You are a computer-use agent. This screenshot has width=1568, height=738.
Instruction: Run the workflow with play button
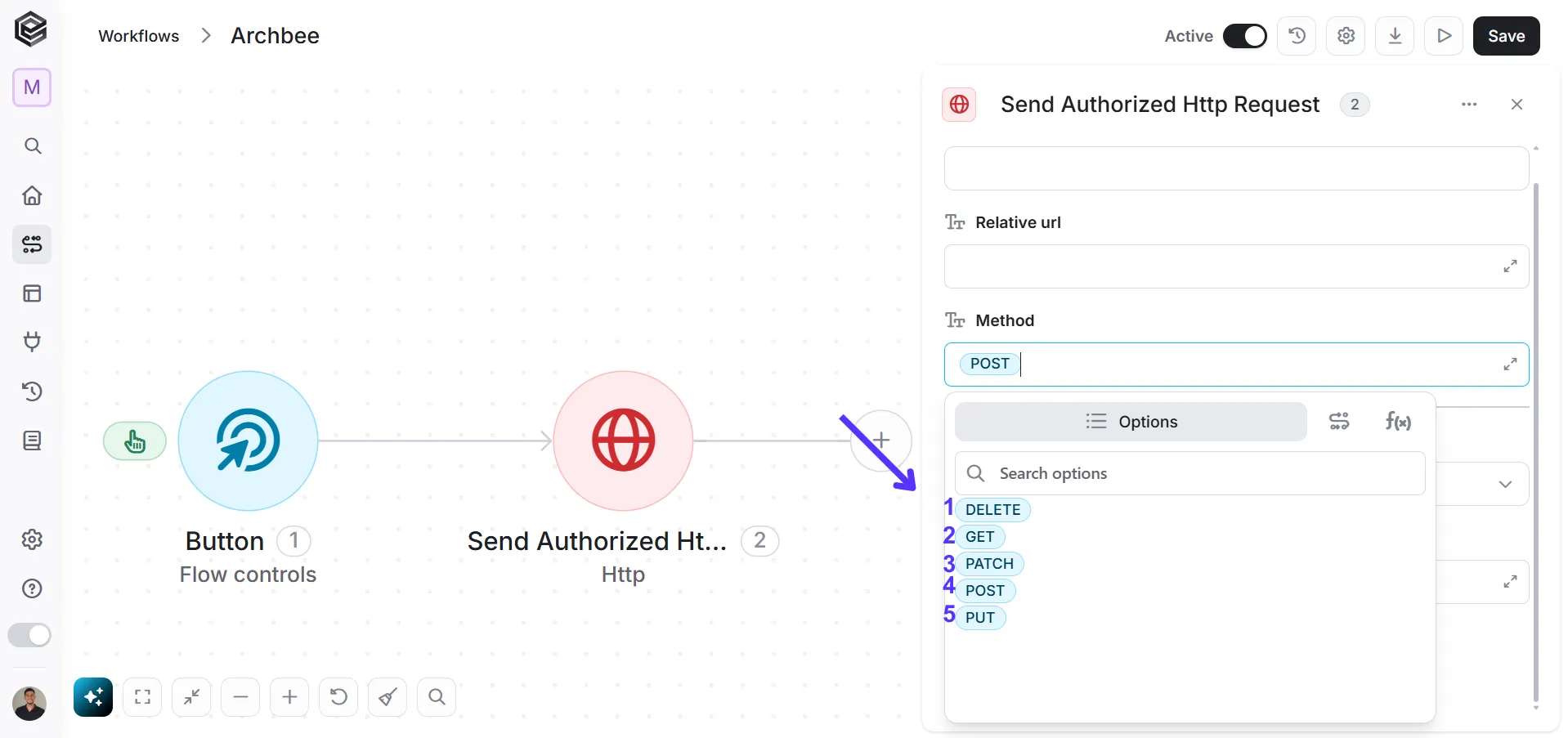point(1444,36)
